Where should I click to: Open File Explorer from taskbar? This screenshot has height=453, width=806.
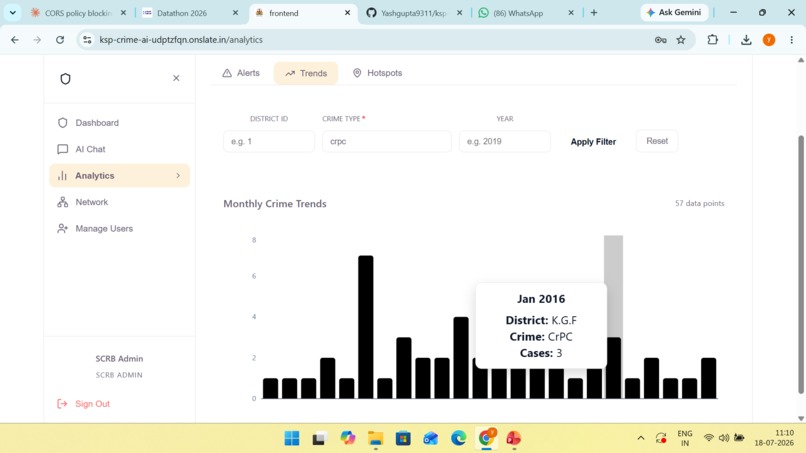[375, 438]
